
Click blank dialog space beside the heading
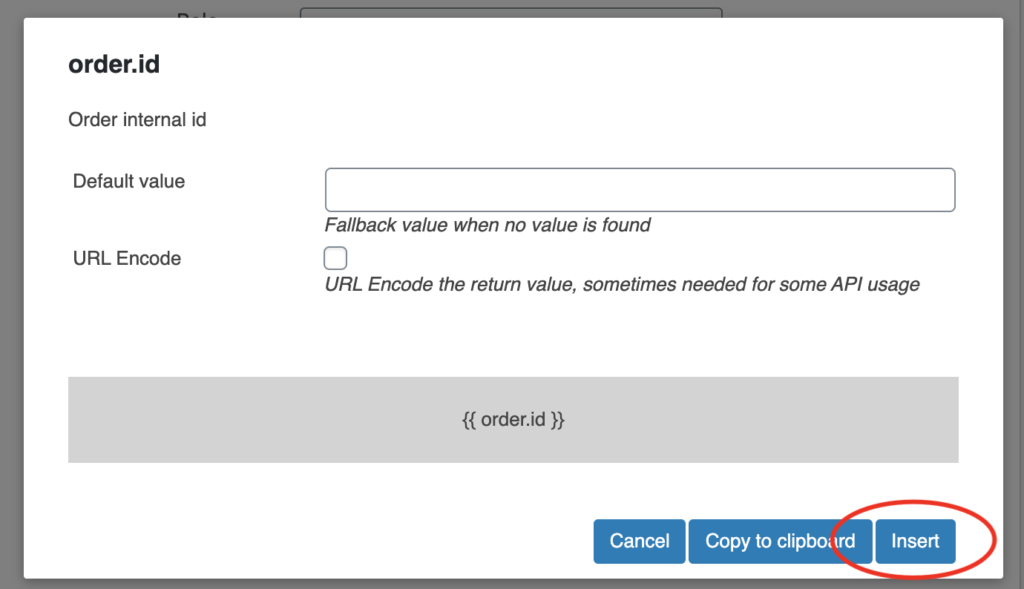(x=575, y=64)
